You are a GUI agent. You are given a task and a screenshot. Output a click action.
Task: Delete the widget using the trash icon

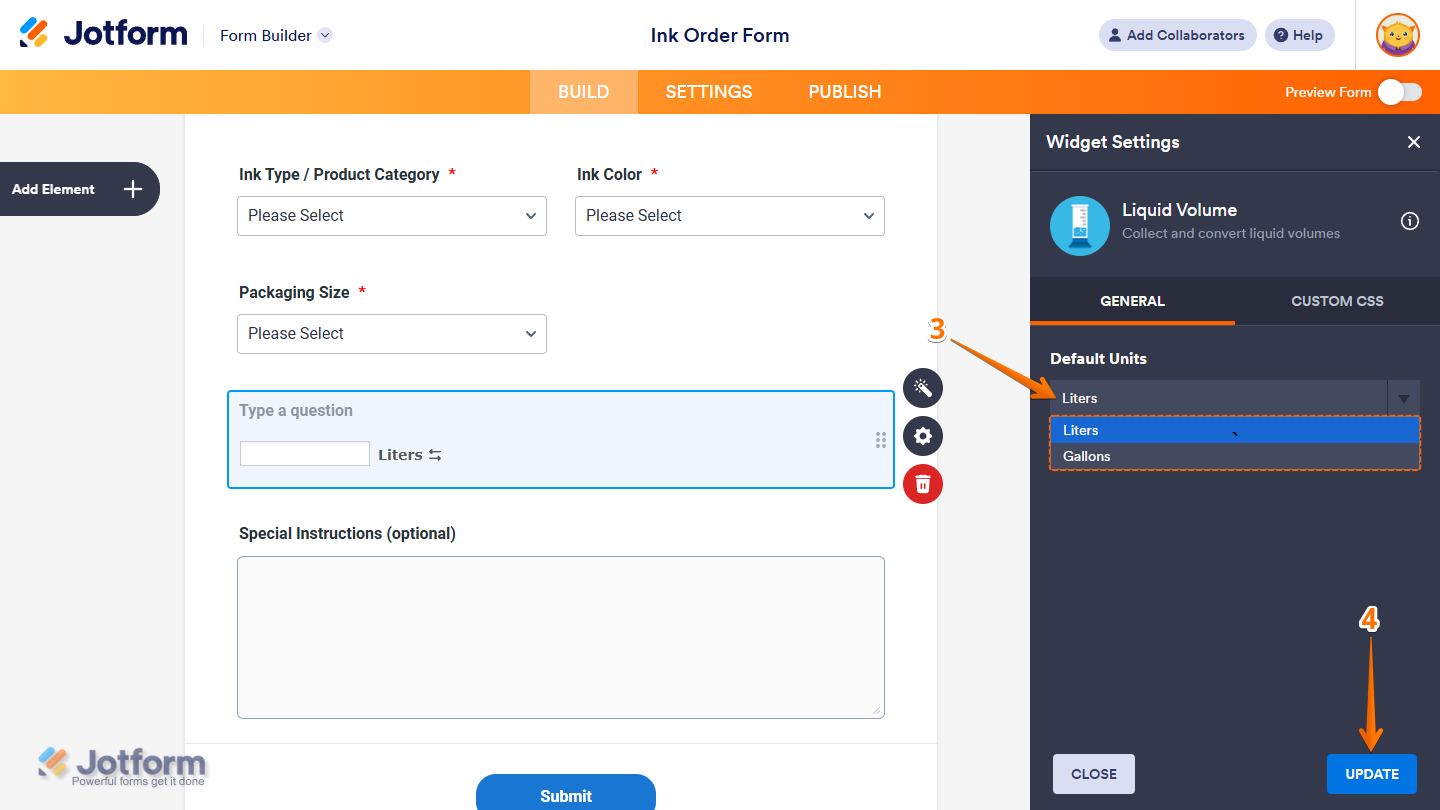coord(922,484)
